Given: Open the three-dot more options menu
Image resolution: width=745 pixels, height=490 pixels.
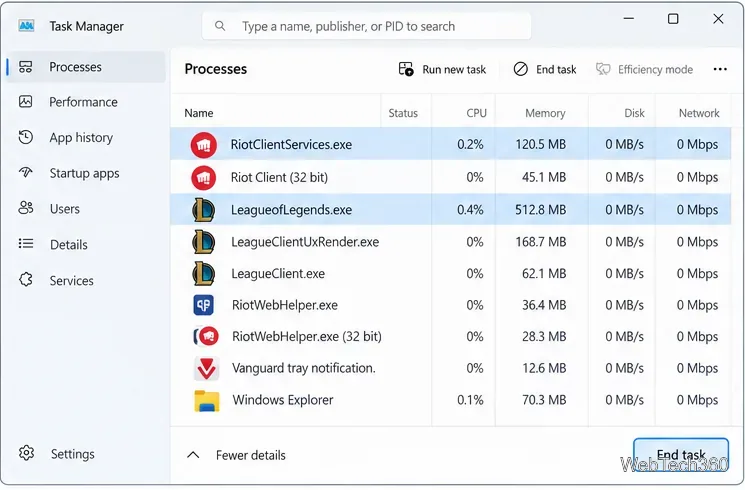Looking at the screenshot, I should click(x=720, y=69).
